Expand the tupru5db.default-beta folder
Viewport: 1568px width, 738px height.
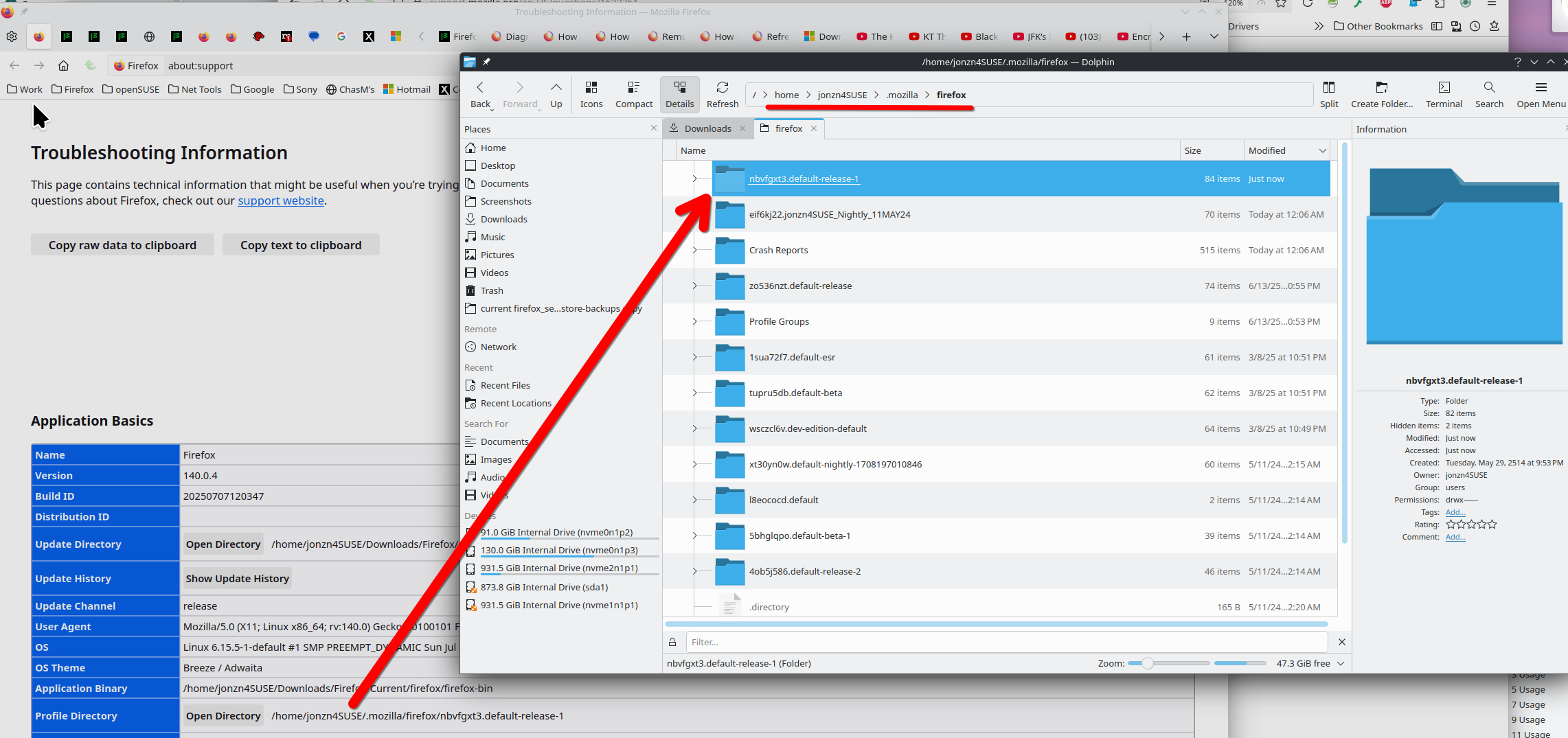[694, 393]
